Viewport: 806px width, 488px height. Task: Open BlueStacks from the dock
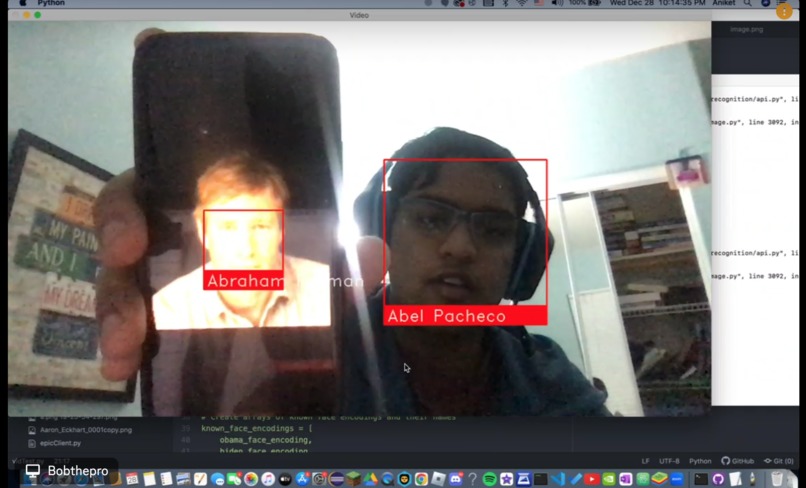660,479
